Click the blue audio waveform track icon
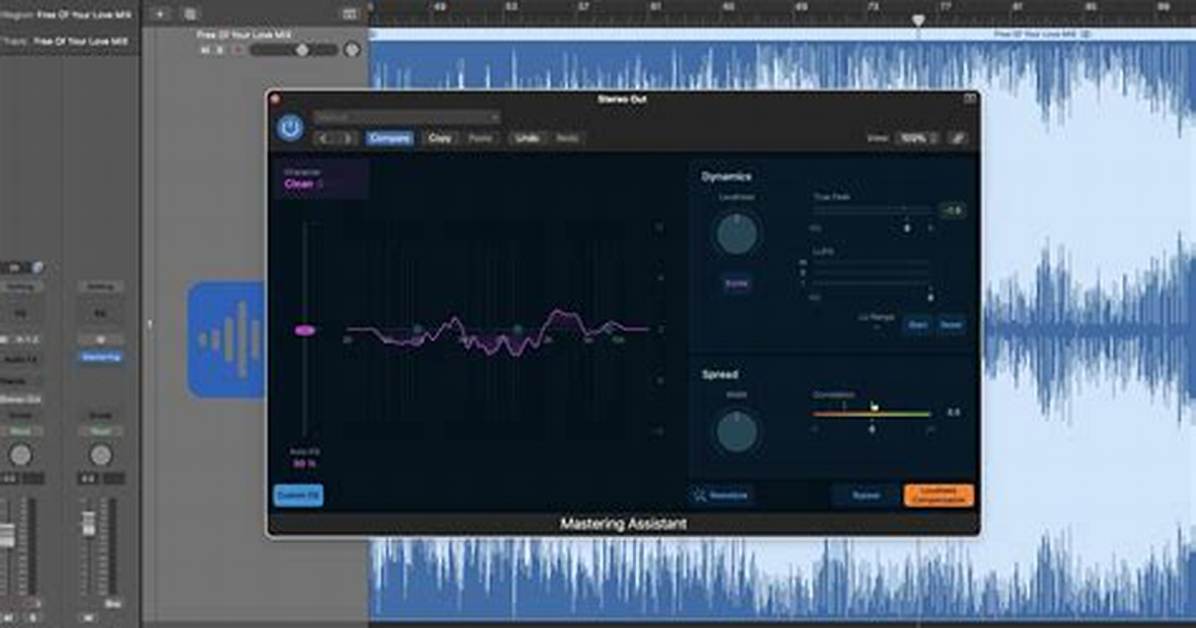Viewport: 1196px width, 628px height. pyautogui.click(x=227, y=340)
